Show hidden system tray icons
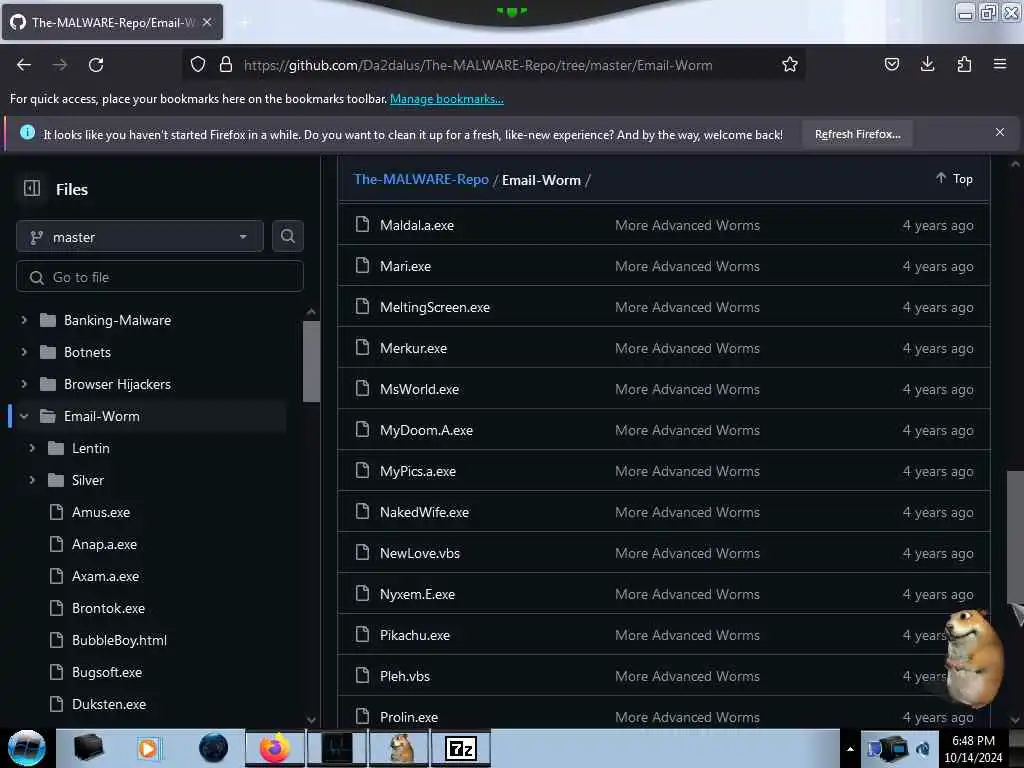This screenshot has width=1024, height=768. pos(850,749)
